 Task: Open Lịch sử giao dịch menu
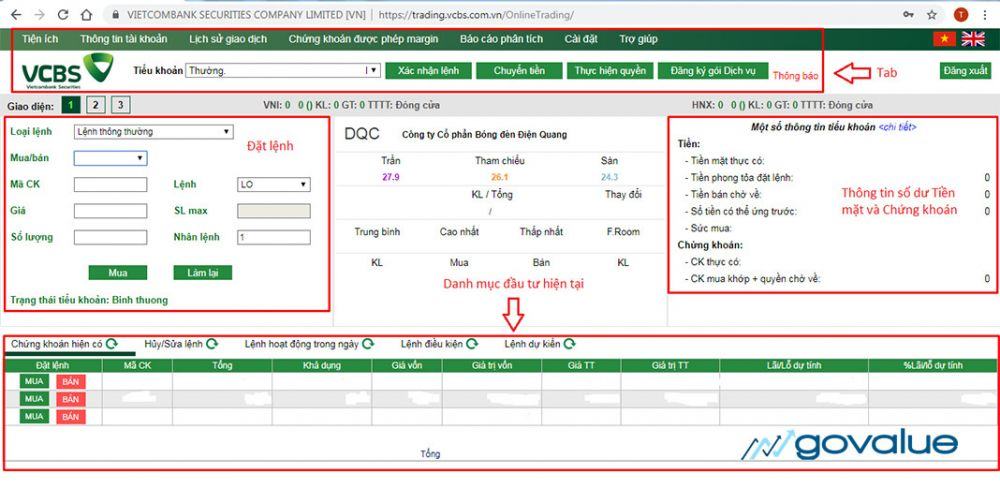(227, 39)
